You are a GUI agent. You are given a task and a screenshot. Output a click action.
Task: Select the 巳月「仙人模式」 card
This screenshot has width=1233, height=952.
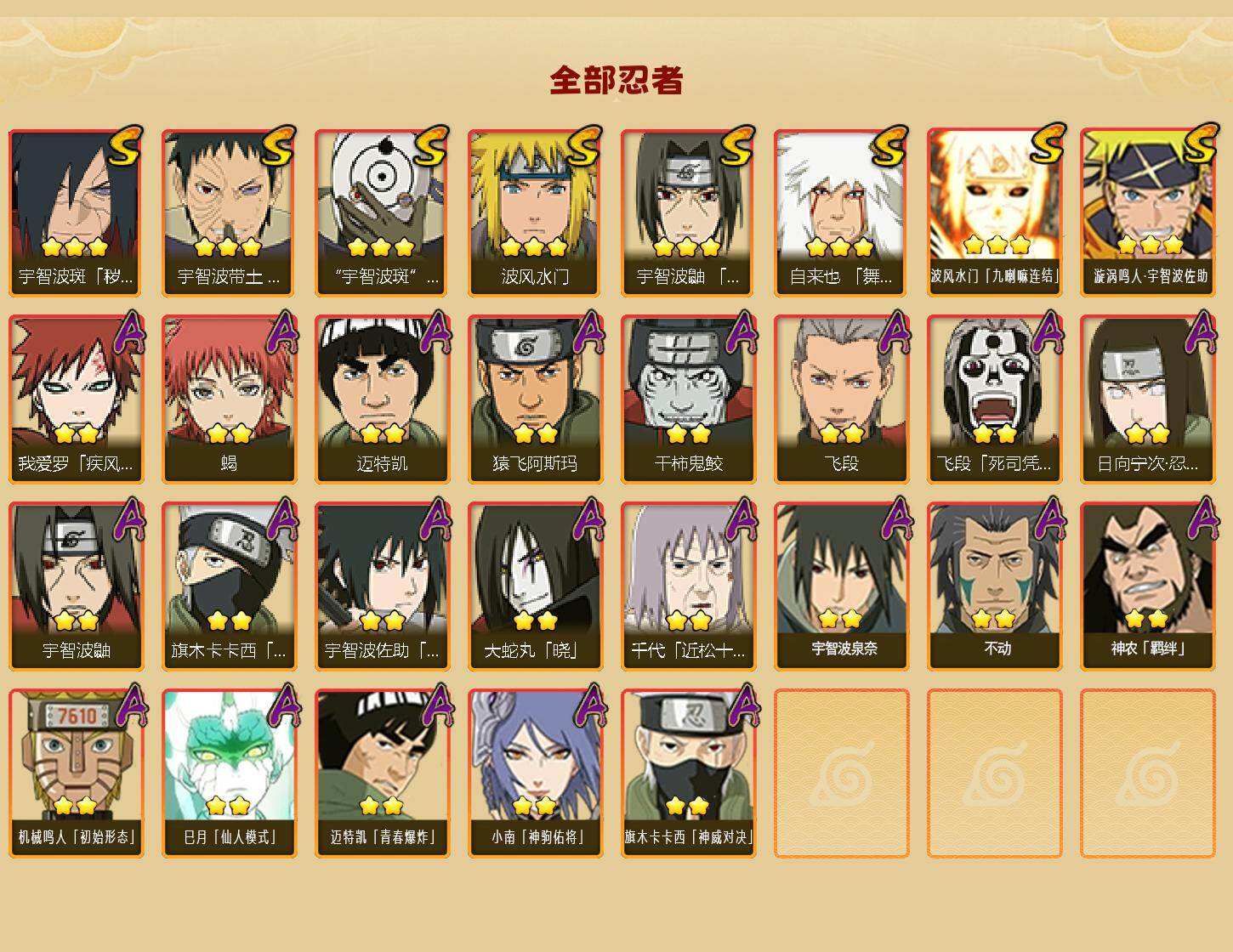point(229,773)
